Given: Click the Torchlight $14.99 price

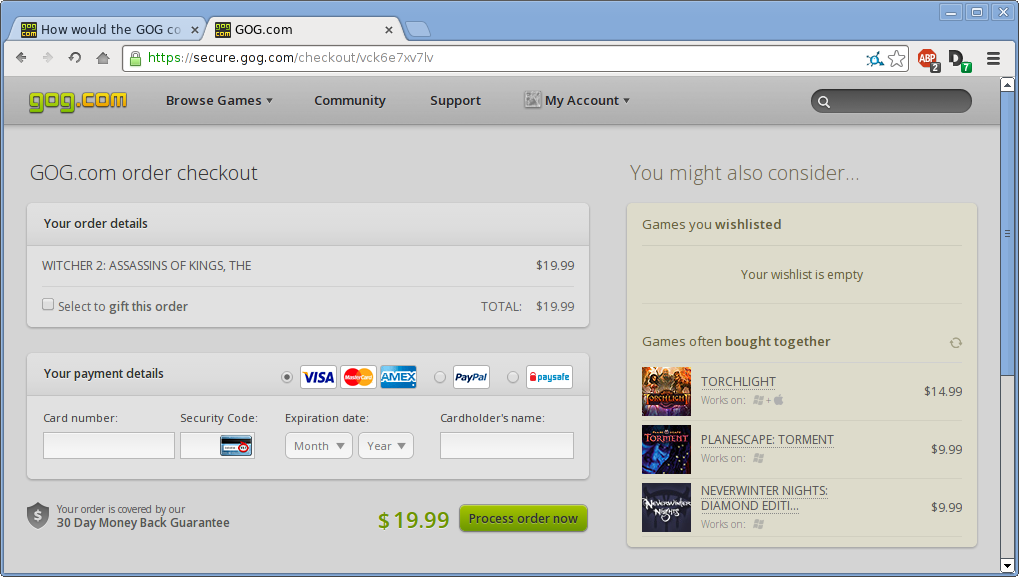Looking at the screenshot, I should [943, 391].
